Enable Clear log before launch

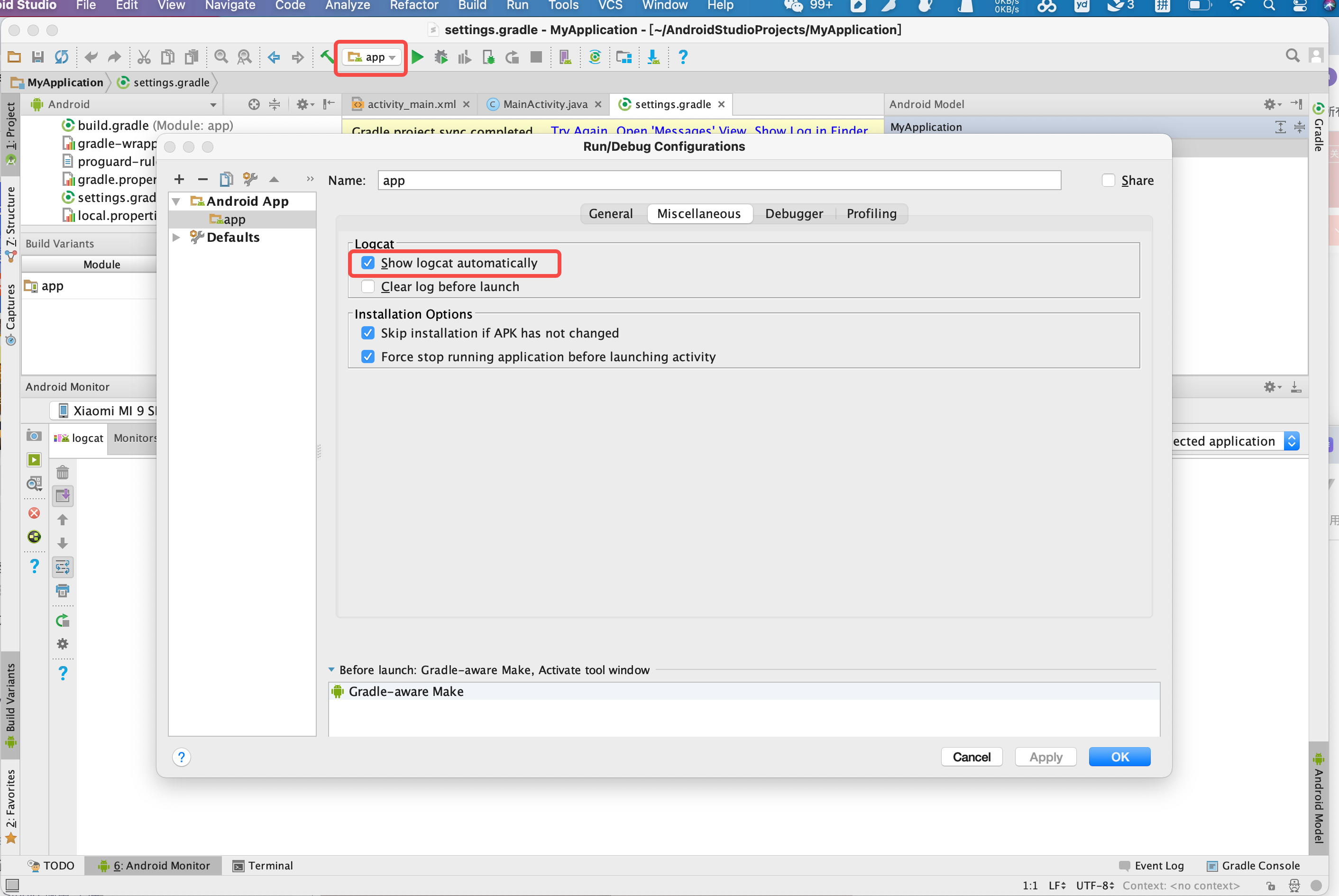[368, 287]
